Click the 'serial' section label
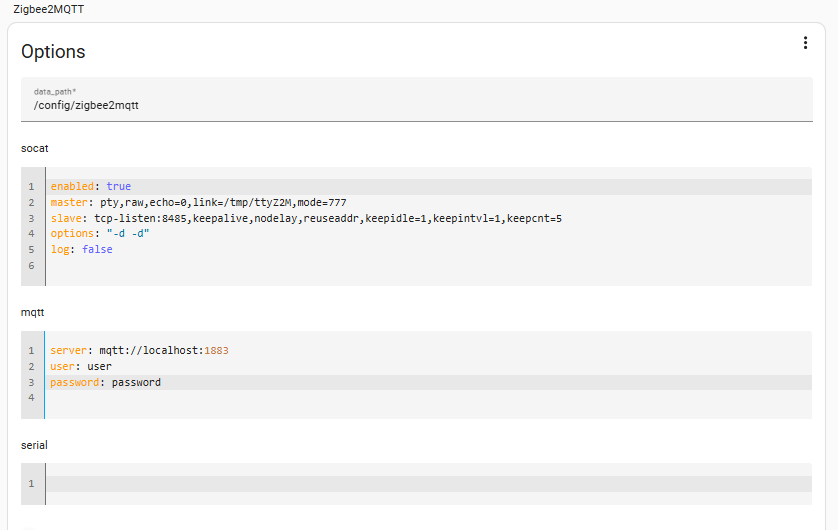The image size is (838, 530). point(34,444)
